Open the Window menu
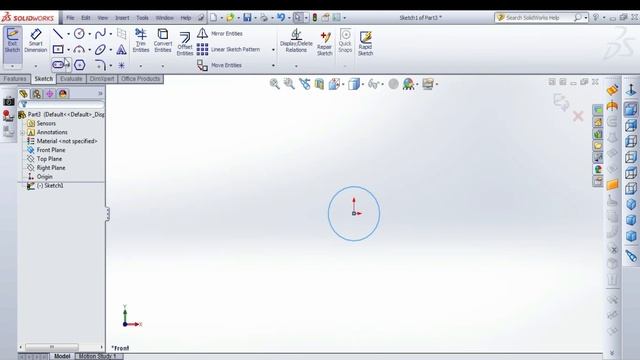The width and height of the screenshot is (640, 360). coord(164,18)
